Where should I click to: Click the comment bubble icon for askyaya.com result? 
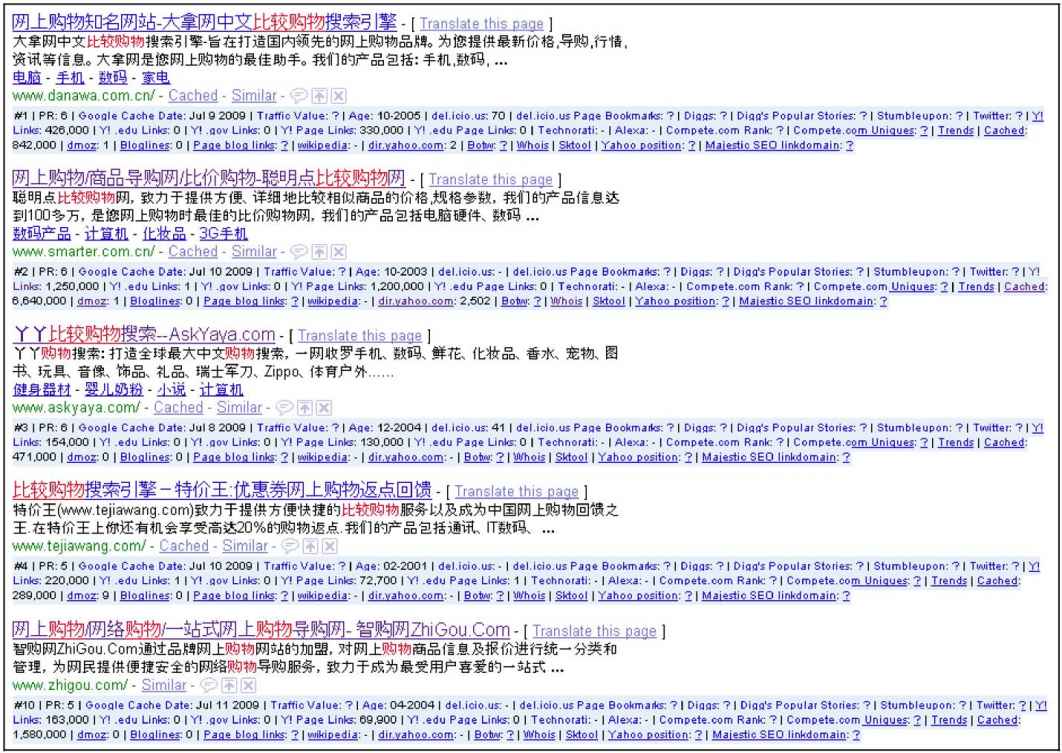pyautogui.click(x=284, y=408)
